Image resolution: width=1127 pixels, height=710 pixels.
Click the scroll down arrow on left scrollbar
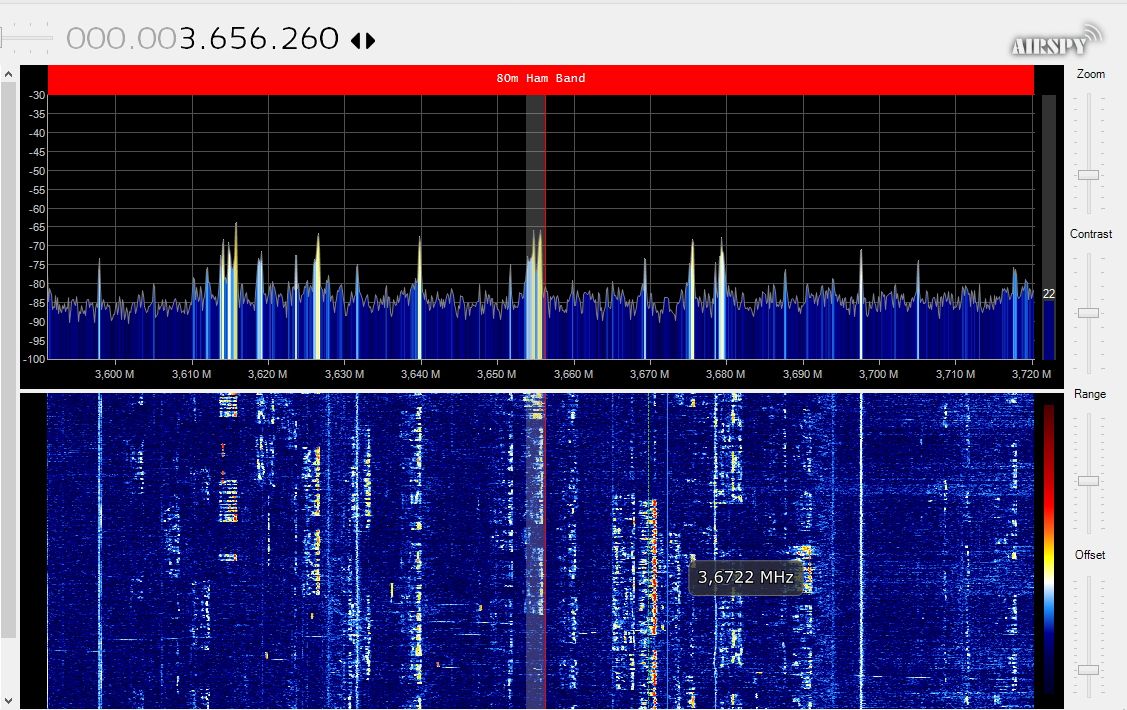point(8,701)
